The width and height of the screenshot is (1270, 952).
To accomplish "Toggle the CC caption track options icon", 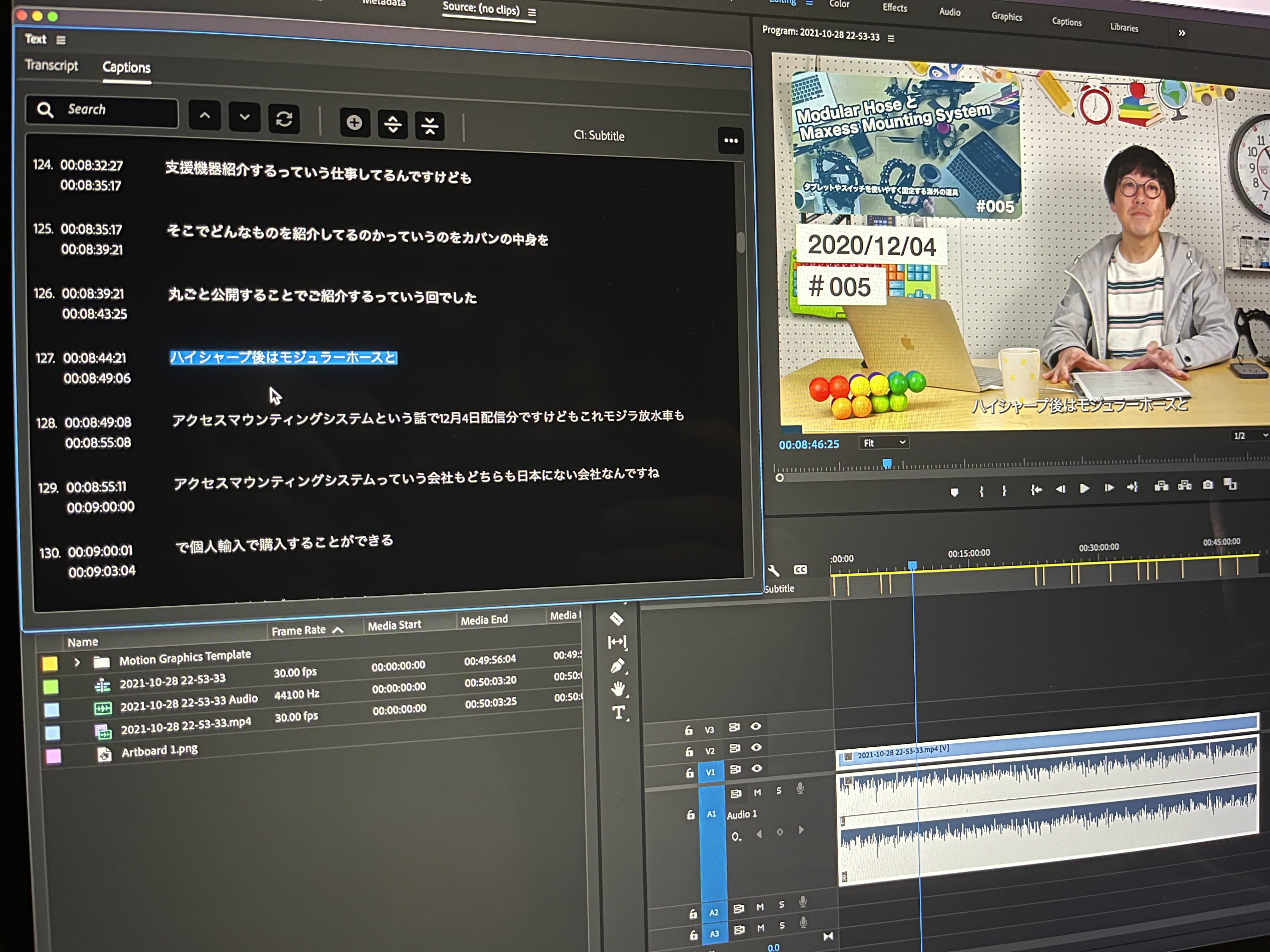I will tap(800, 569).
